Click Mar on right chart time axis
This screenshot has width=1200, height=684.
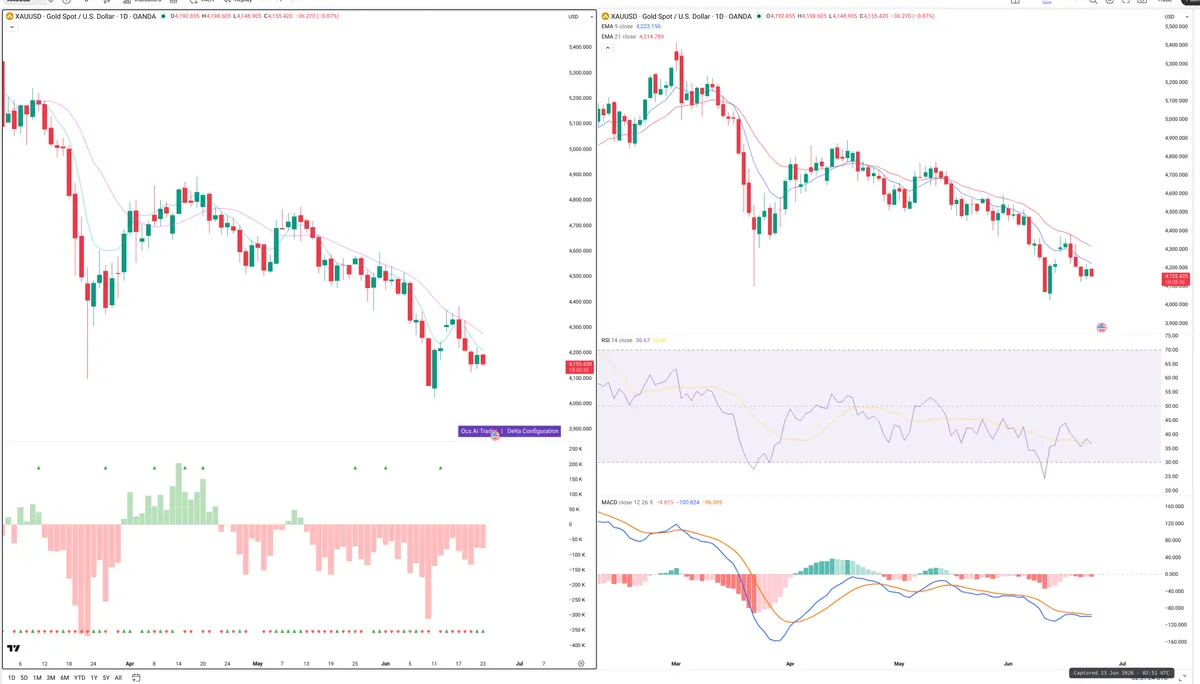click(x=676, y=663)
